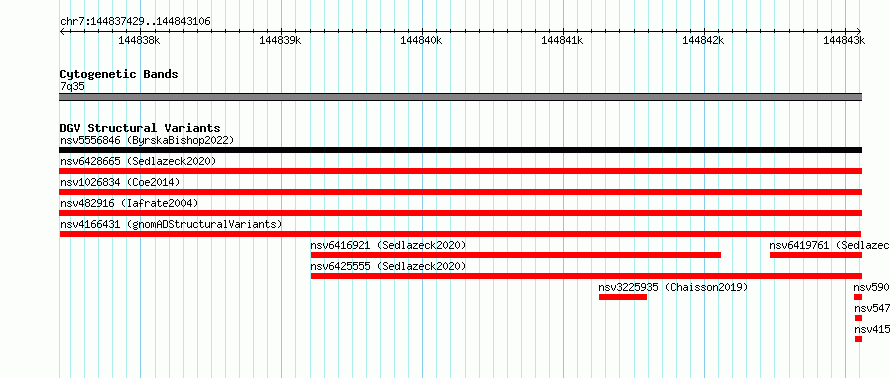Click the small red bar under nsv590

pos(858,297)
